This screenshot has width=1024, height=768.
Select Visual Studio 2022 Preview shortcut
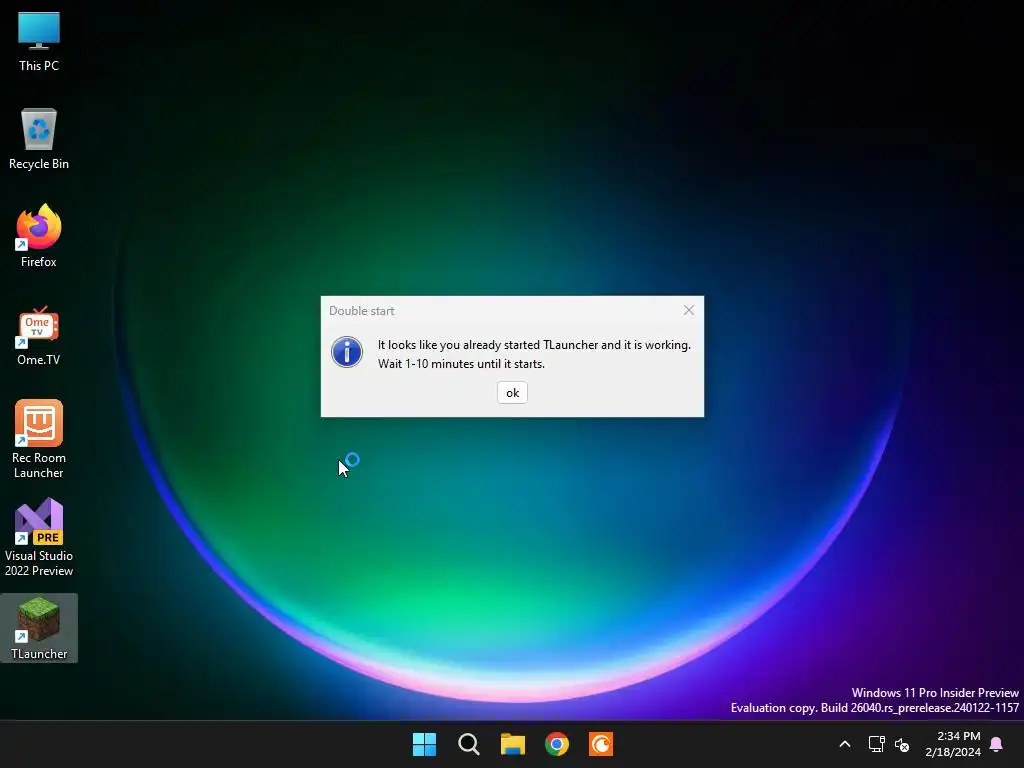[39, 537]
